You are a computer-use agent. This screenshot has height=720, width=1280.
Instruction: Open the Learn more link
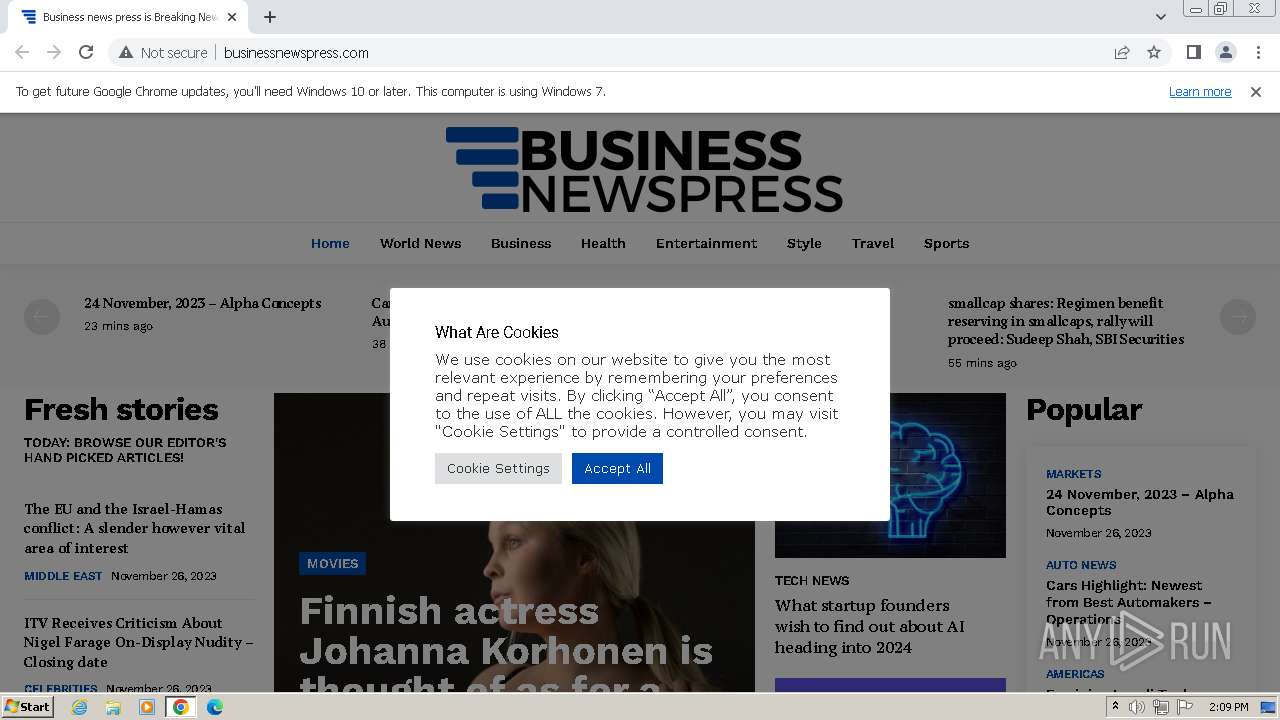click(1200, 91)
